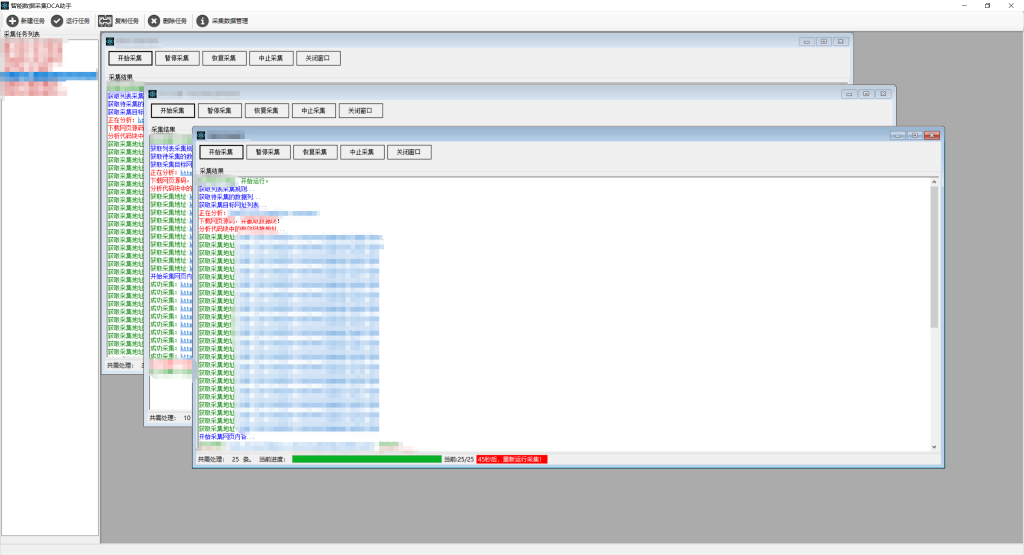Maximize the middle collection window
Viewport: 1024px width, 555px height.
pyautogui.click(x=867, y=93)
